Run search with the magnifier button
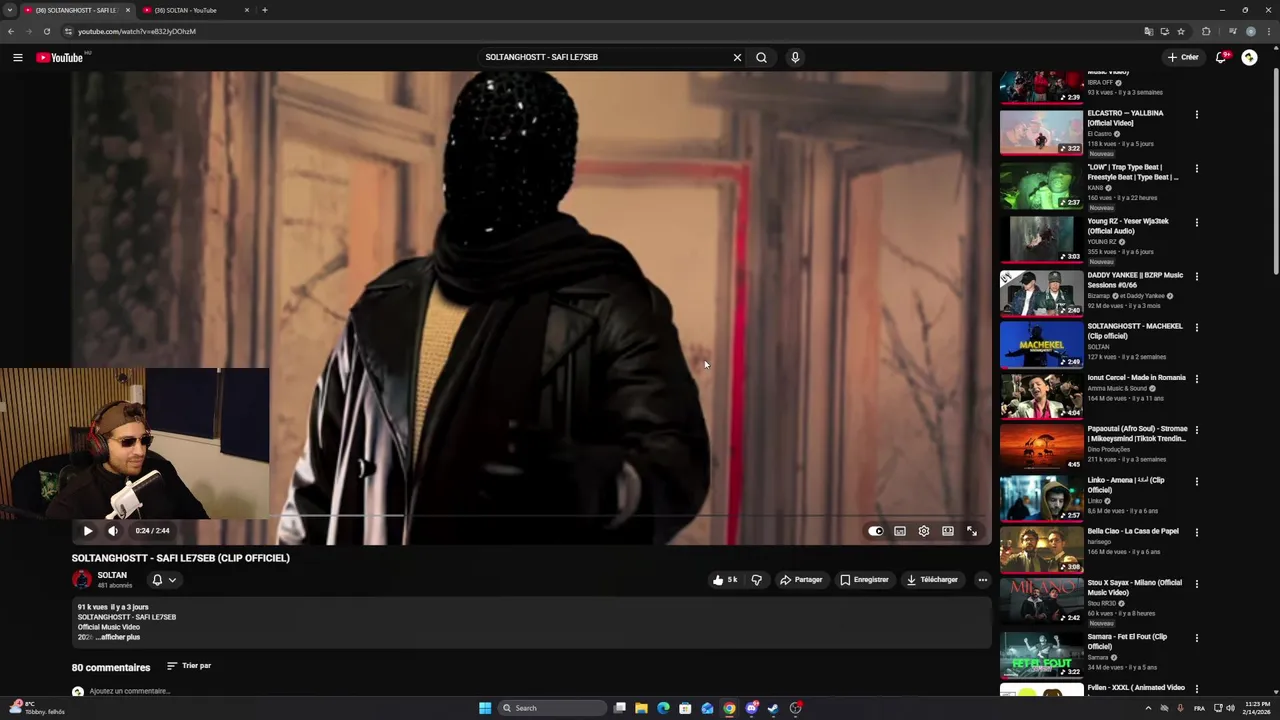Image resolution: width=1280 pixels, height=720 pixels. [761, 57]
